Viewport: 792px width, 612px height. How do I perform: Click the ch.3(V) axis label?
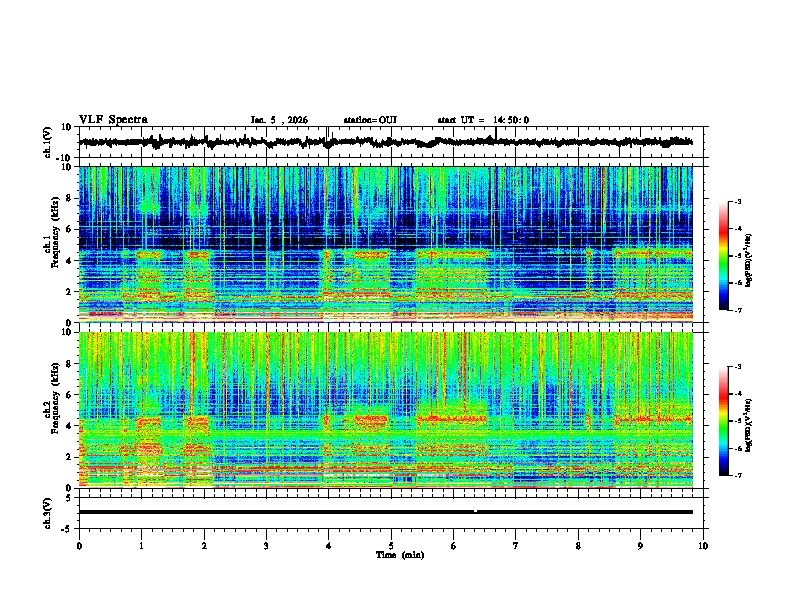(x=48, y=514)
